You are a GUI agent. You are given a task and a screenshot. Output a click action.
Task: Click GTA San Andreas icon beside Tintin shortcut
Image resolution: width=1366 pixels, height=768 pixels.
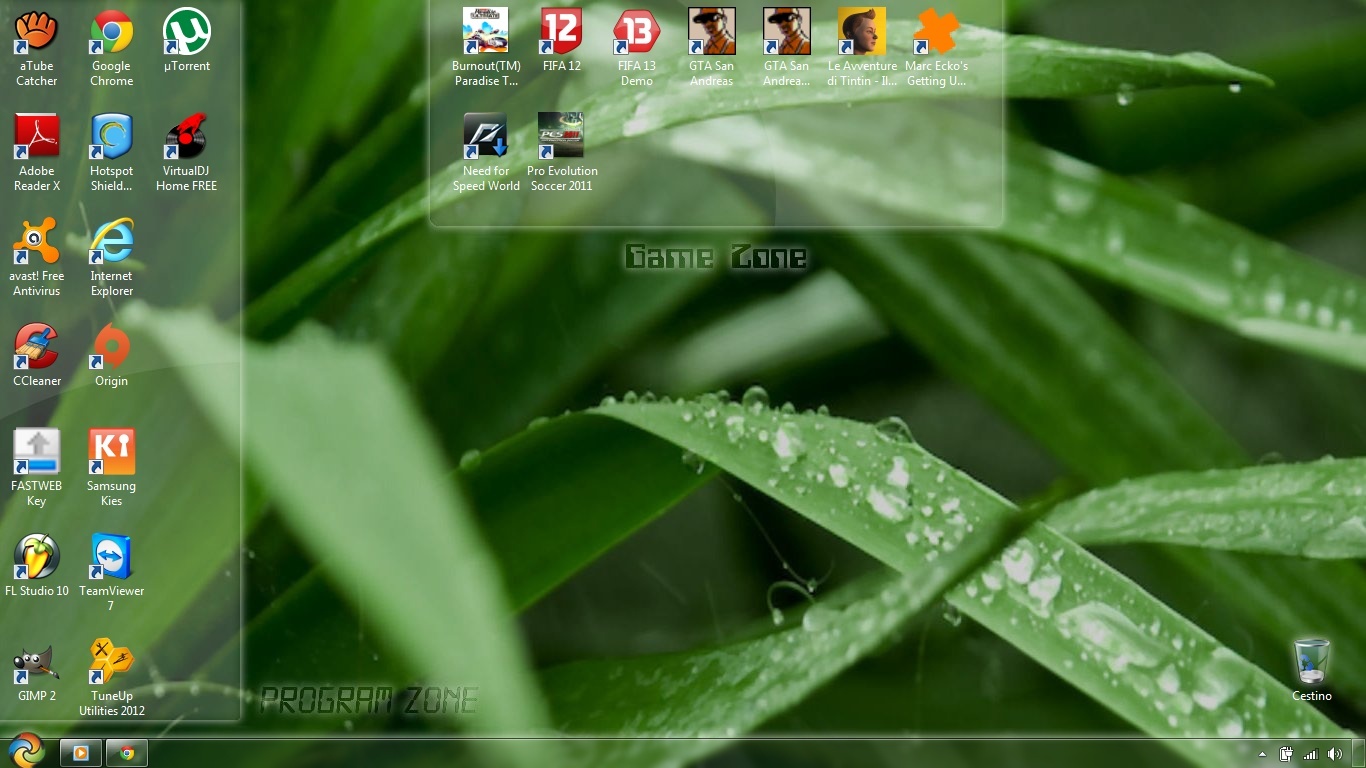pyautogui.click(x=787, y=48)
